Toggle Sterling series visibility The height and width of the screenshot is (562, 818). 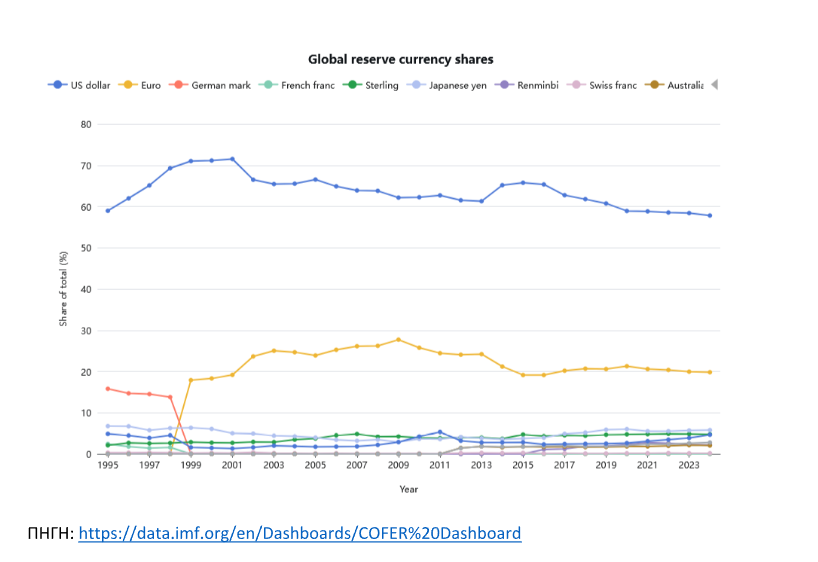[x=371, y=85]
